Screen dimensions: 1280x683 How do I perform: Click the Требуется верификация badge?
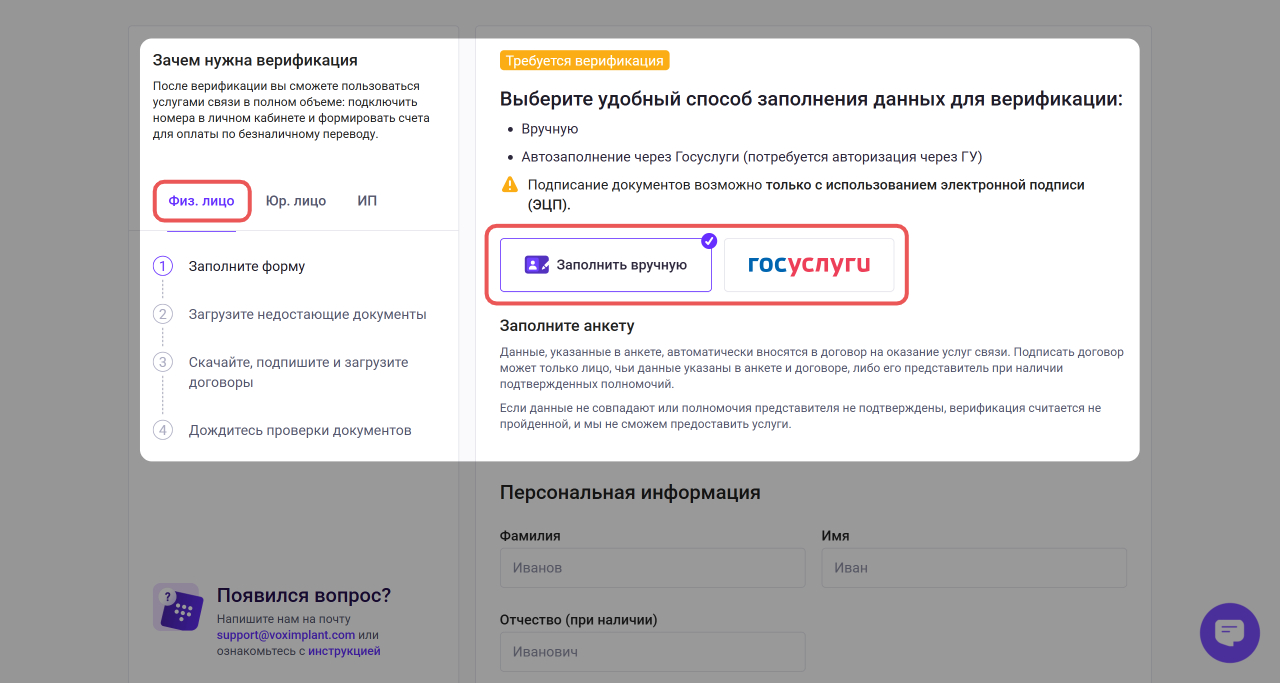(584, 60)
